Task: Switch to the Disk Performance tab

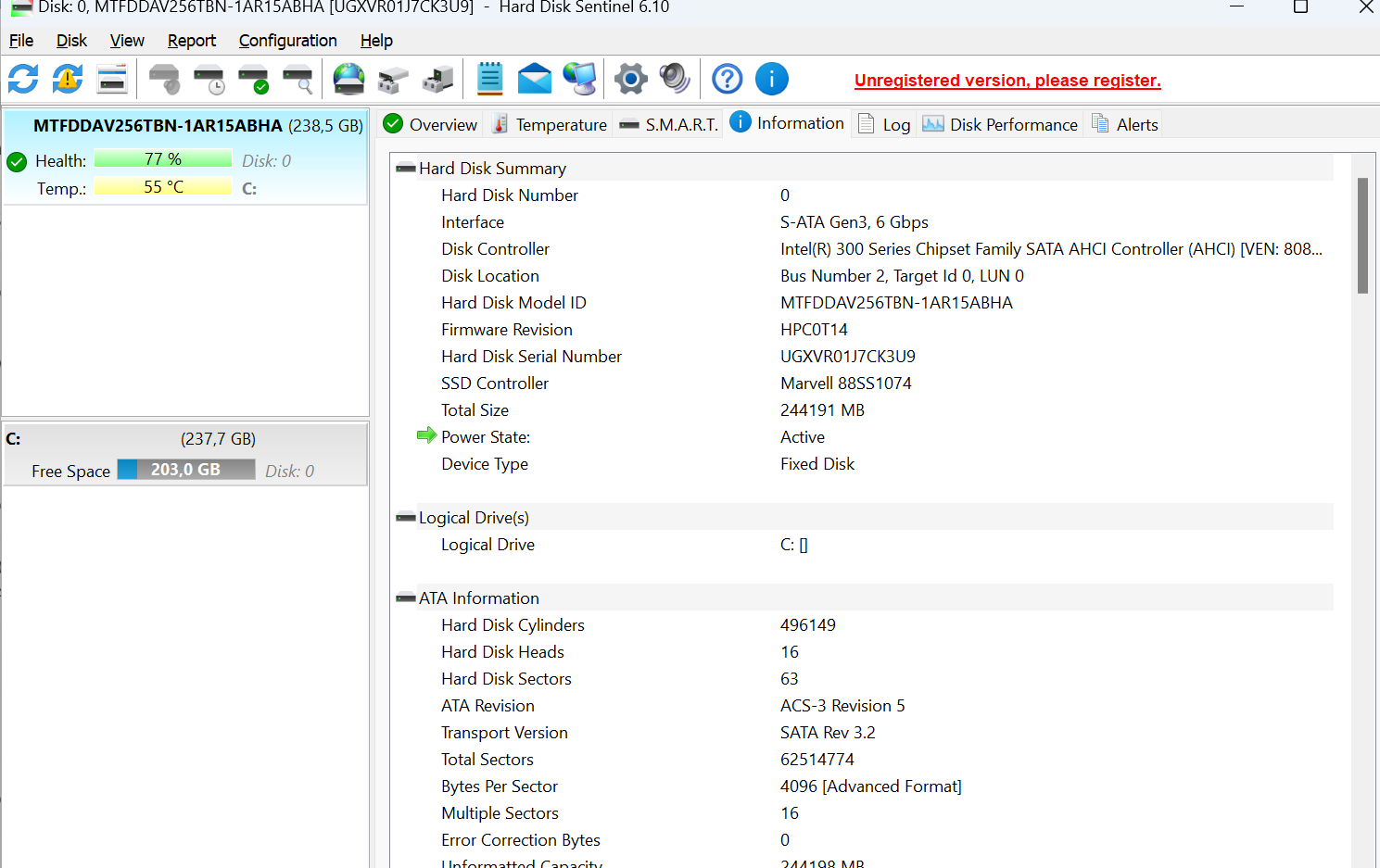Action: 1000,125
